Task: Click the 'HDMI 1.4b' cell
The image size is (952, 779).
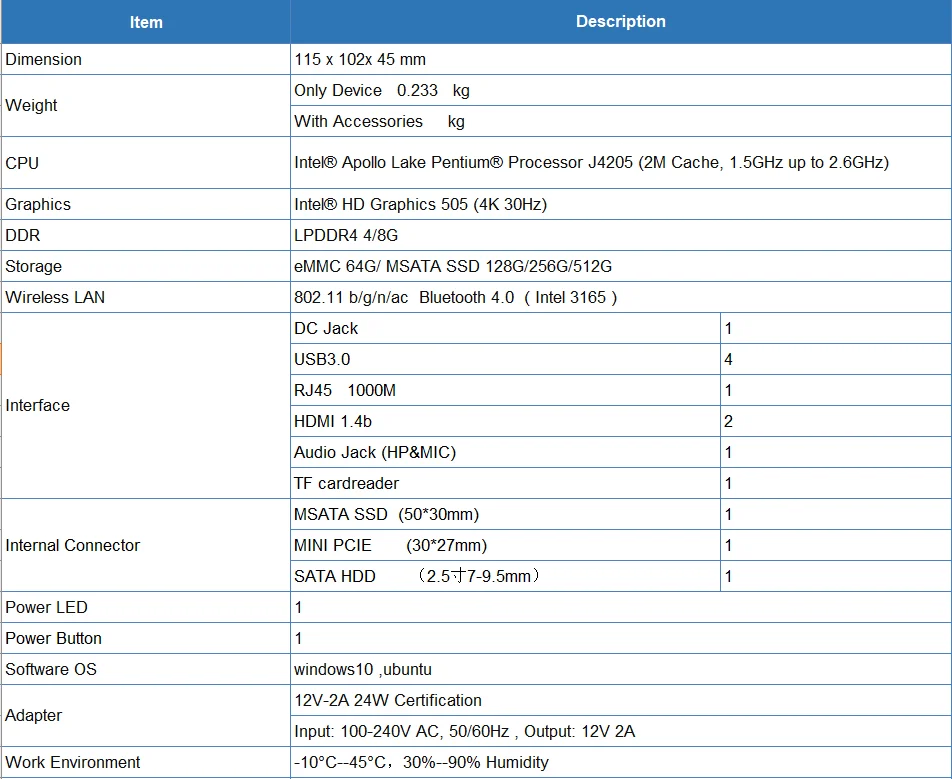Action: (505, 421)
